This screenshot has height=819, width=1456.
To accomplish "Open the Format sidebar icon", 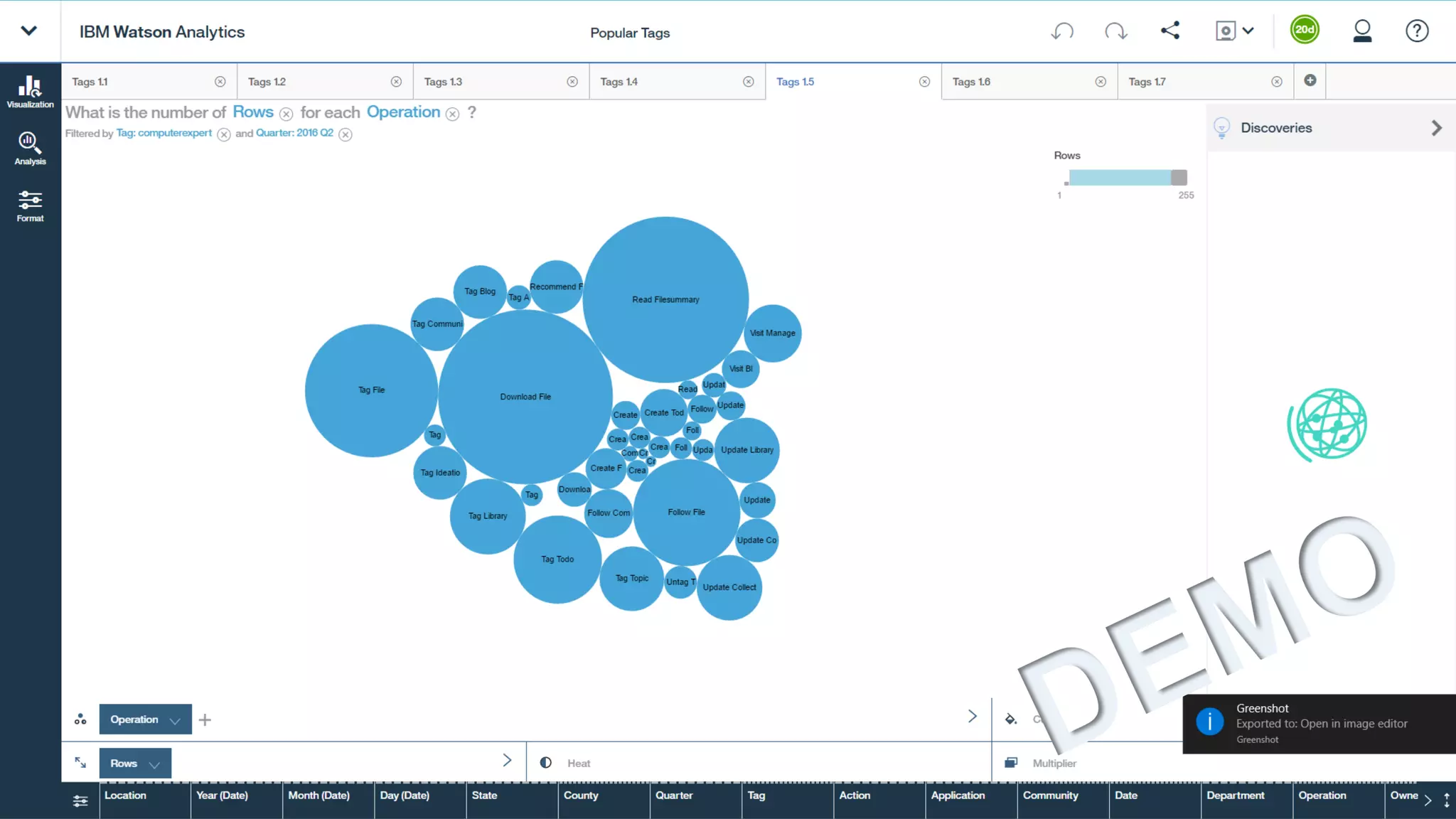I will [30, 205].
